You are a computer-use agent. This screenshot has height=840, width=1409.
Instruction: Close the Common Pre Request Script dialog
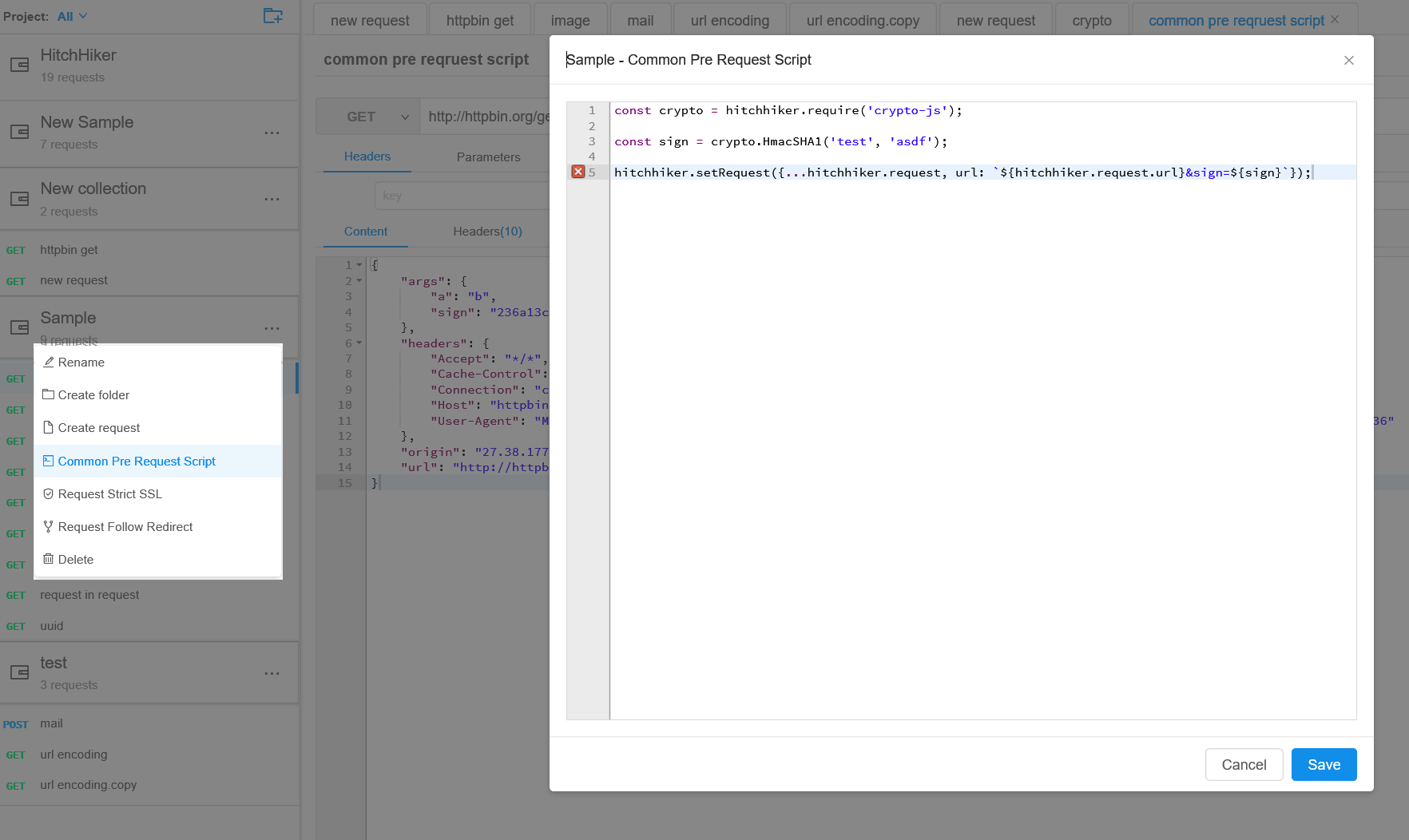(x=1349, y=61)
